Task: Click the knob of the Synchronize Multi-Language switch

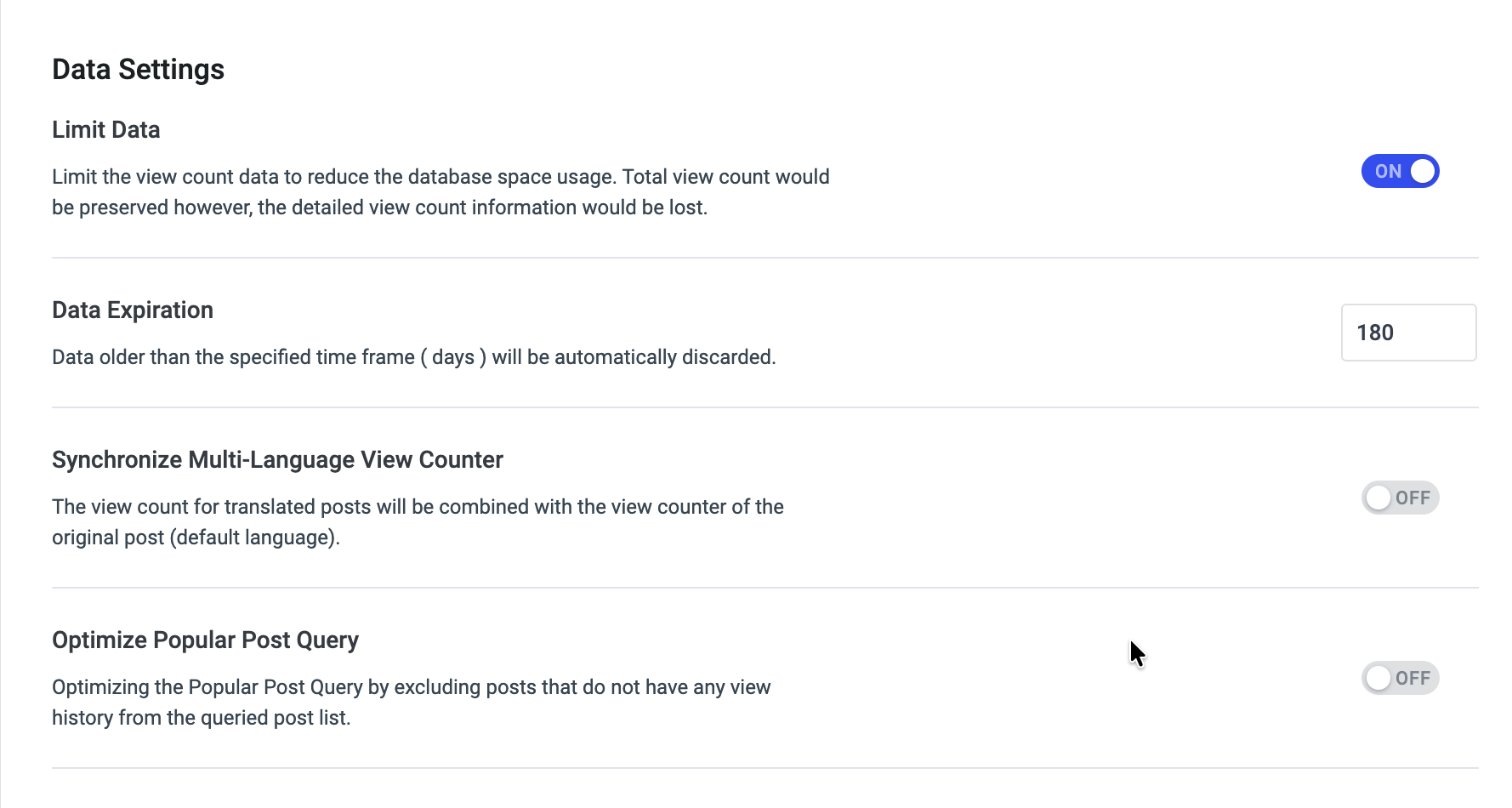Action: click(1378, 498)
